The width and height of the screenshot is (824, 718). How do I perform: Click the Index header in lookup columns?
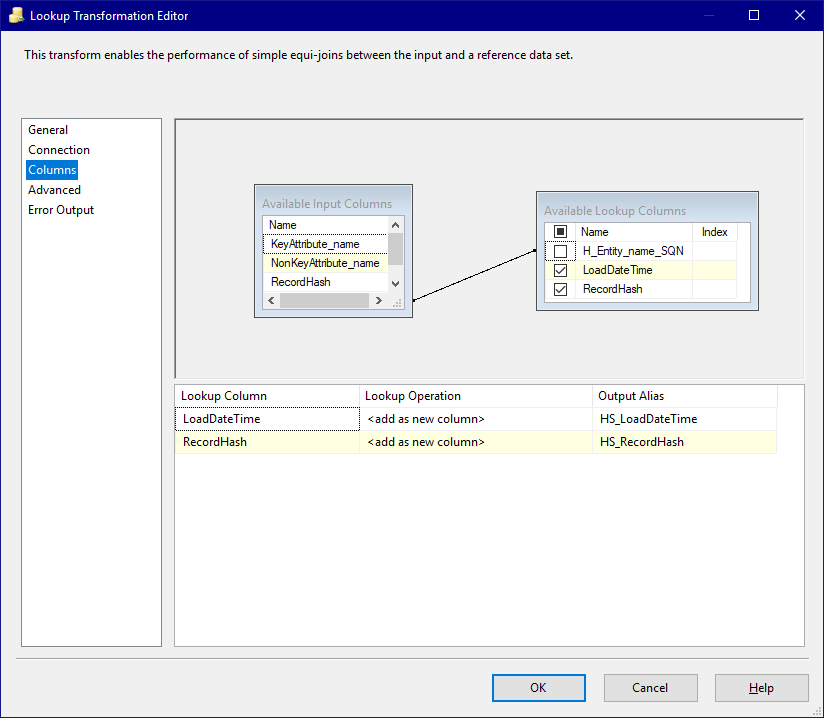pos(715,232)
